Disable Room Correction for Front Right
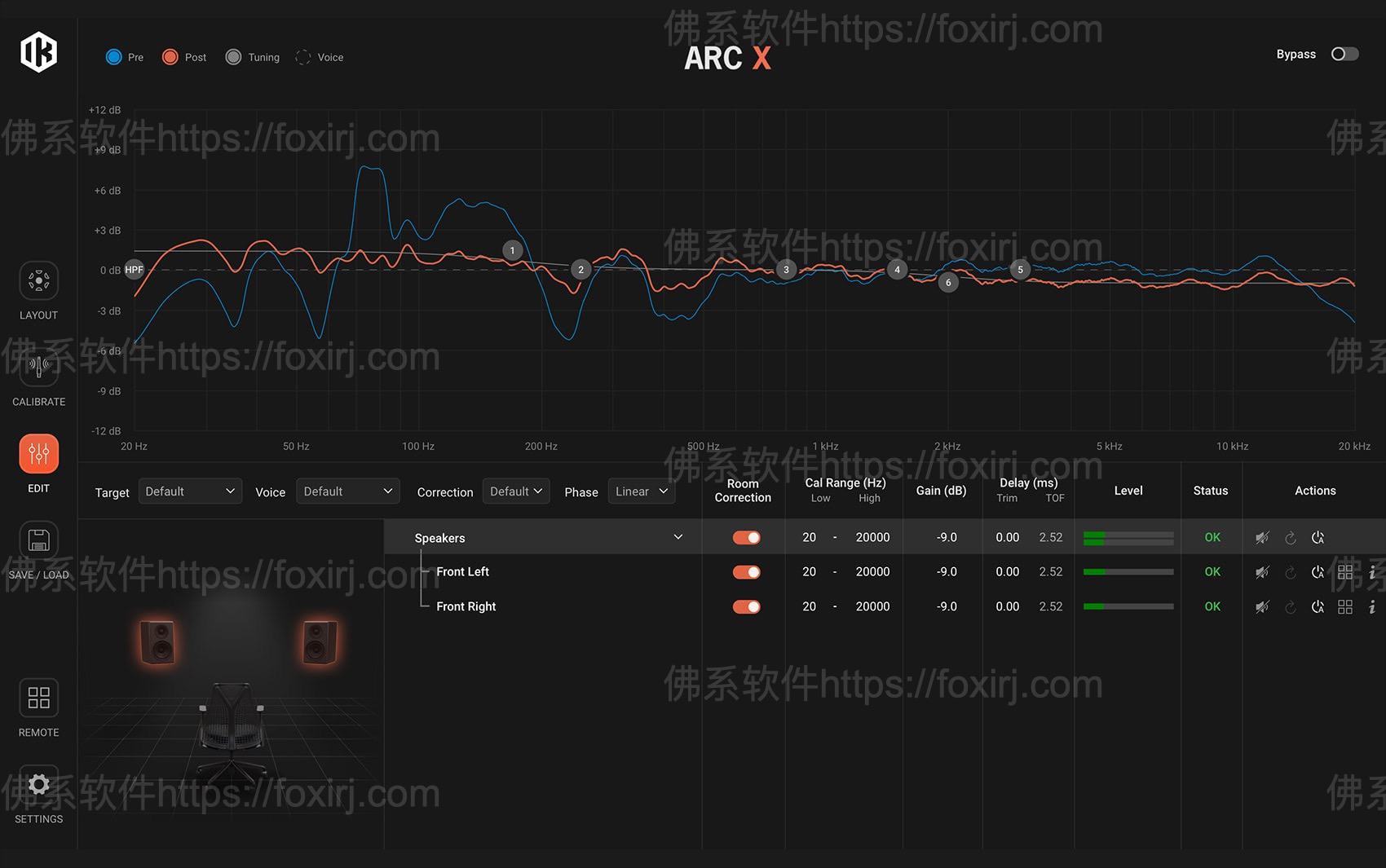The image size is (1386, 868). [746, 607]
